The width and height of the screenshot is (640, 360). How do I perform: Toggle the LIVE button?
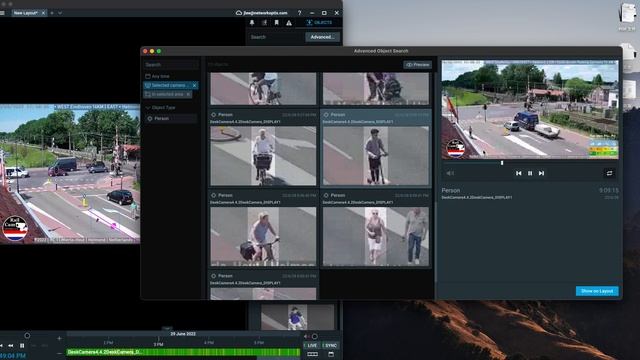pos(312,345)
